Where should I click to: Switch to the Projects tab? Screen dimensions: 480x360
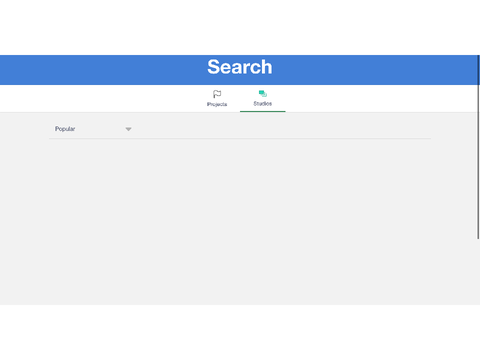tap(217, 98)
